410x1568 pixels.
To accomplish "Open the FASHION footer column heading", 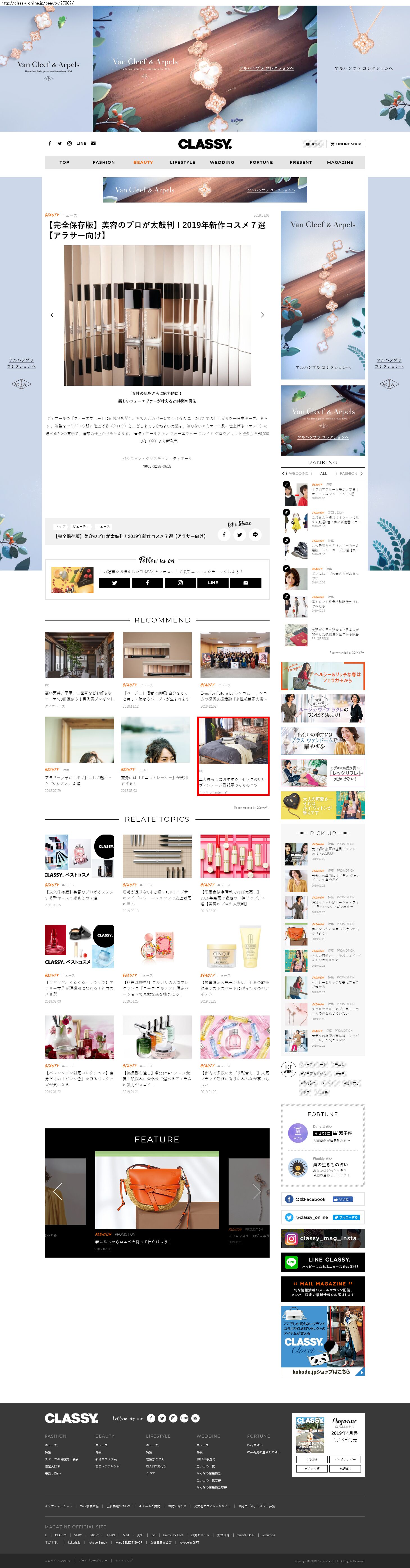I will pyautogui.click(x=56, y=1436).
